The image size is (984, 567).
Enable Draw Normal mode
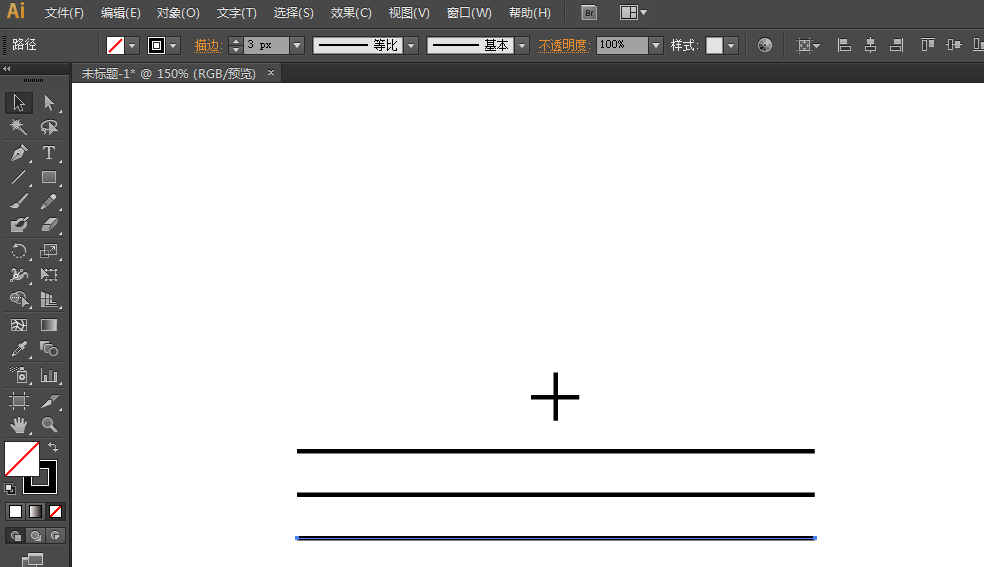tap(16, 536)
